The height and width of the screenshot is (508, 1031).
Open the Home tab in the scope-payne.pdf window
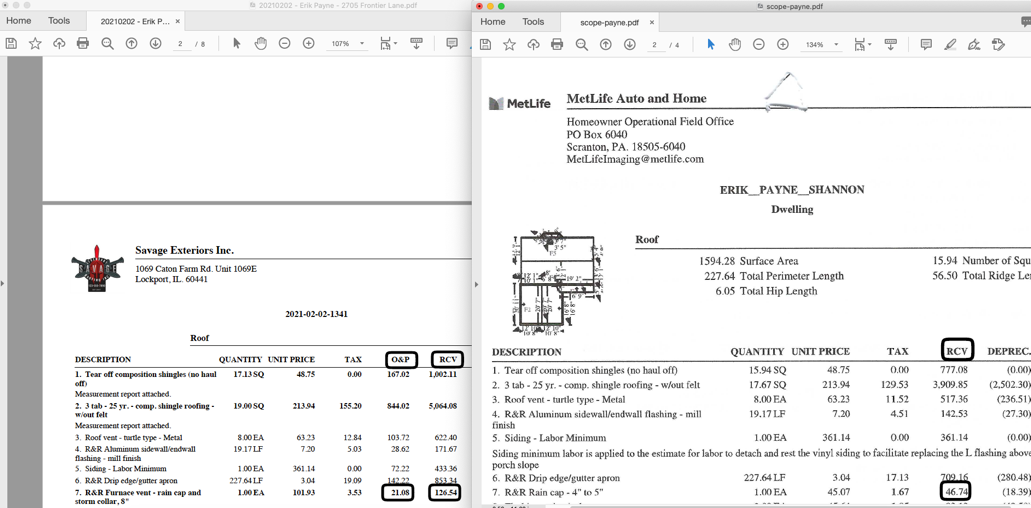(493, 21)
